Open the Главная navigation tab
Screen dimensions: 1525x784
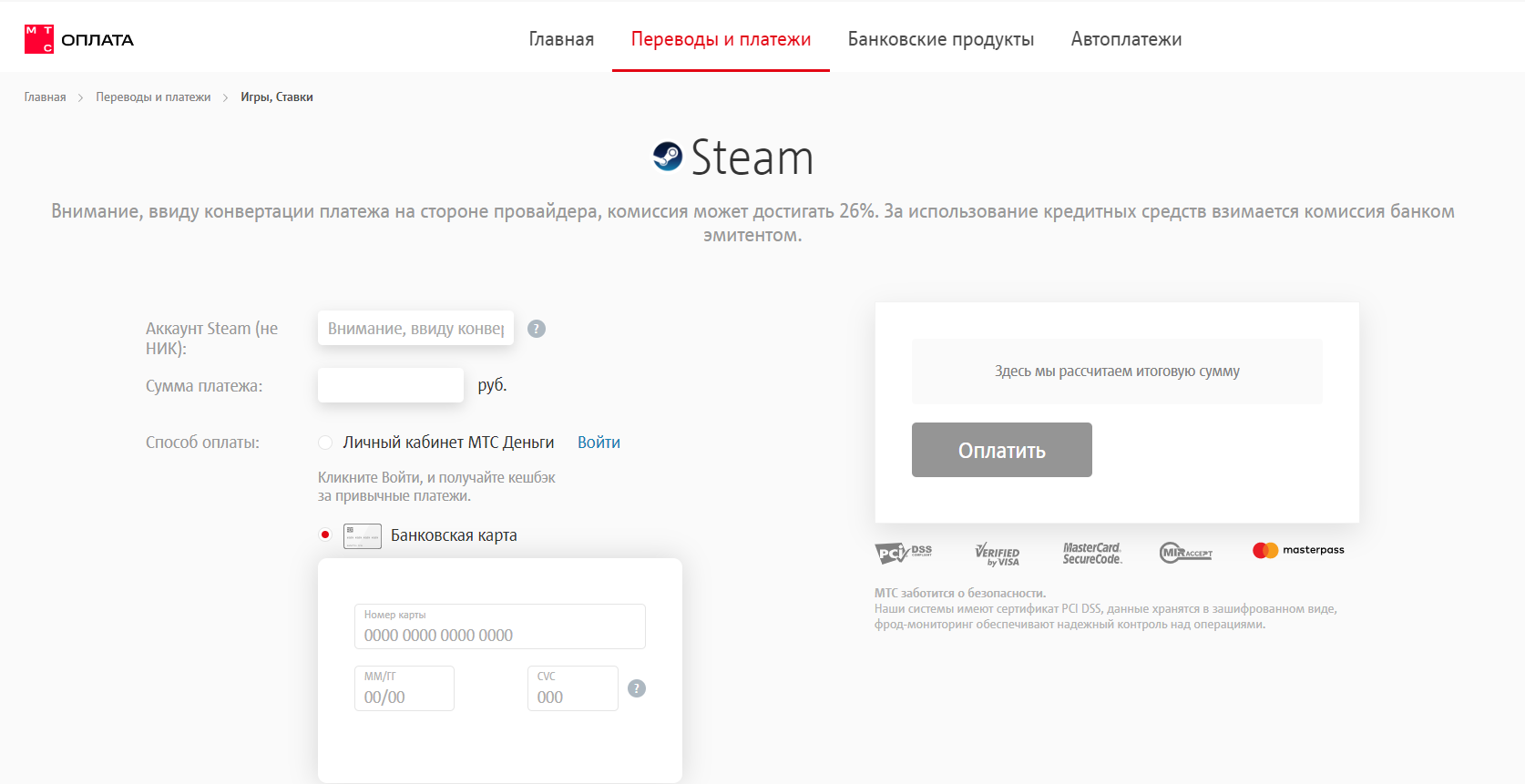(x=561, y=39)
